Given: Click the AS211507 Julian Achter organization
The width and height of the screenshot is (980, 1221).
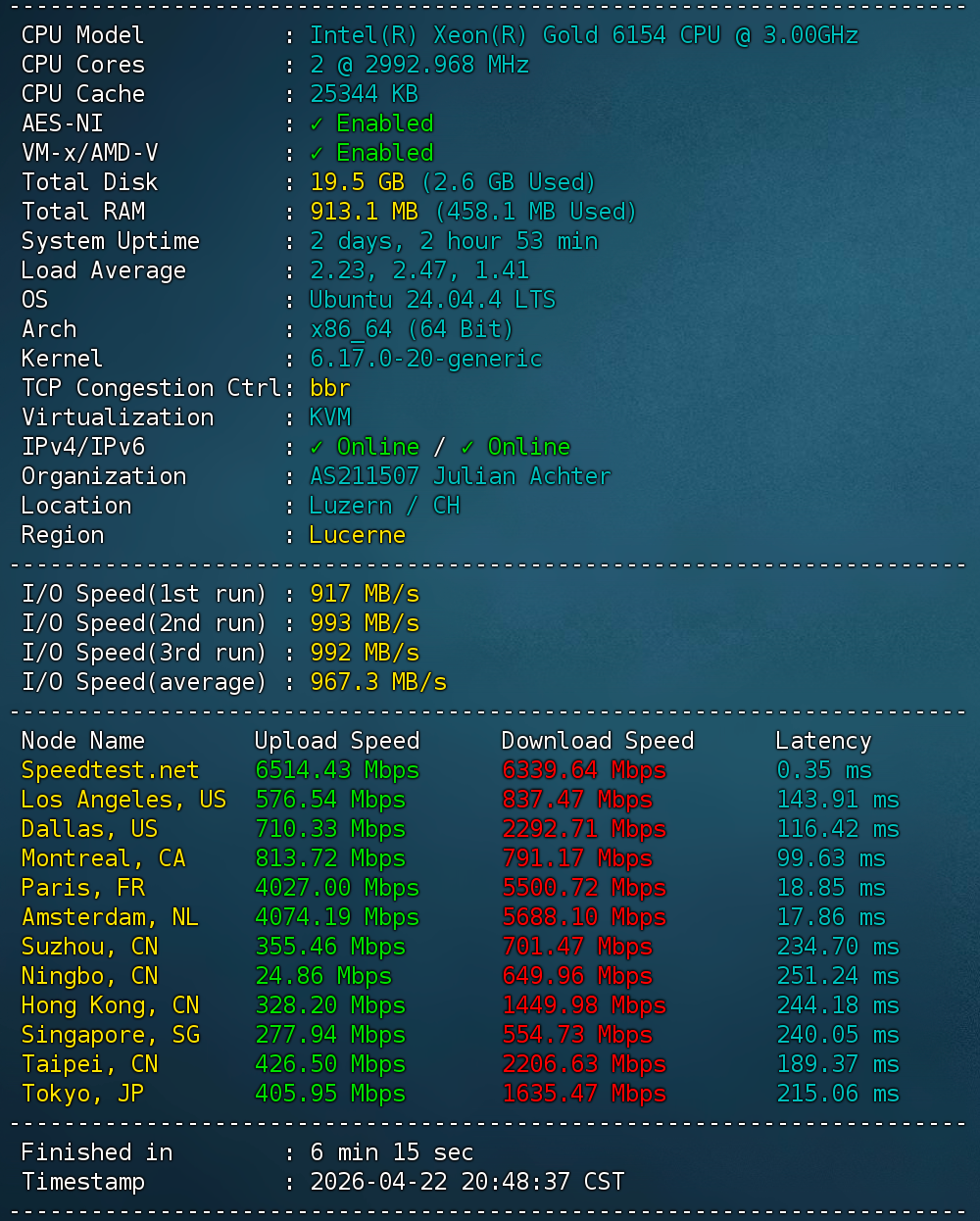Looking at the screenshot, I should click(460, 476).
